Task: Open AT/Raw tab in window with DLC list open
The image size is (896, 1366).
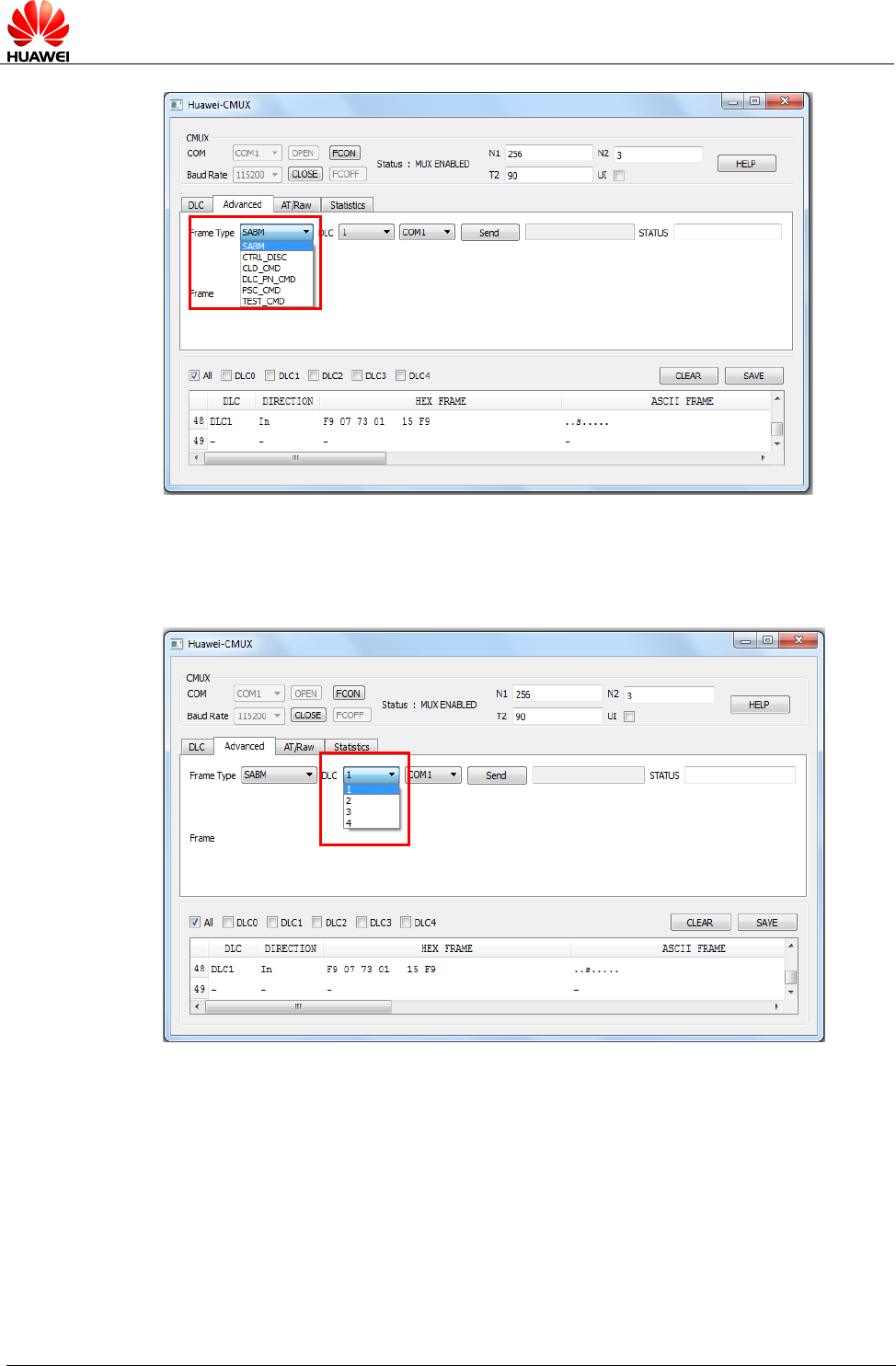Action: pyautogui.click(x=299, y=747)
